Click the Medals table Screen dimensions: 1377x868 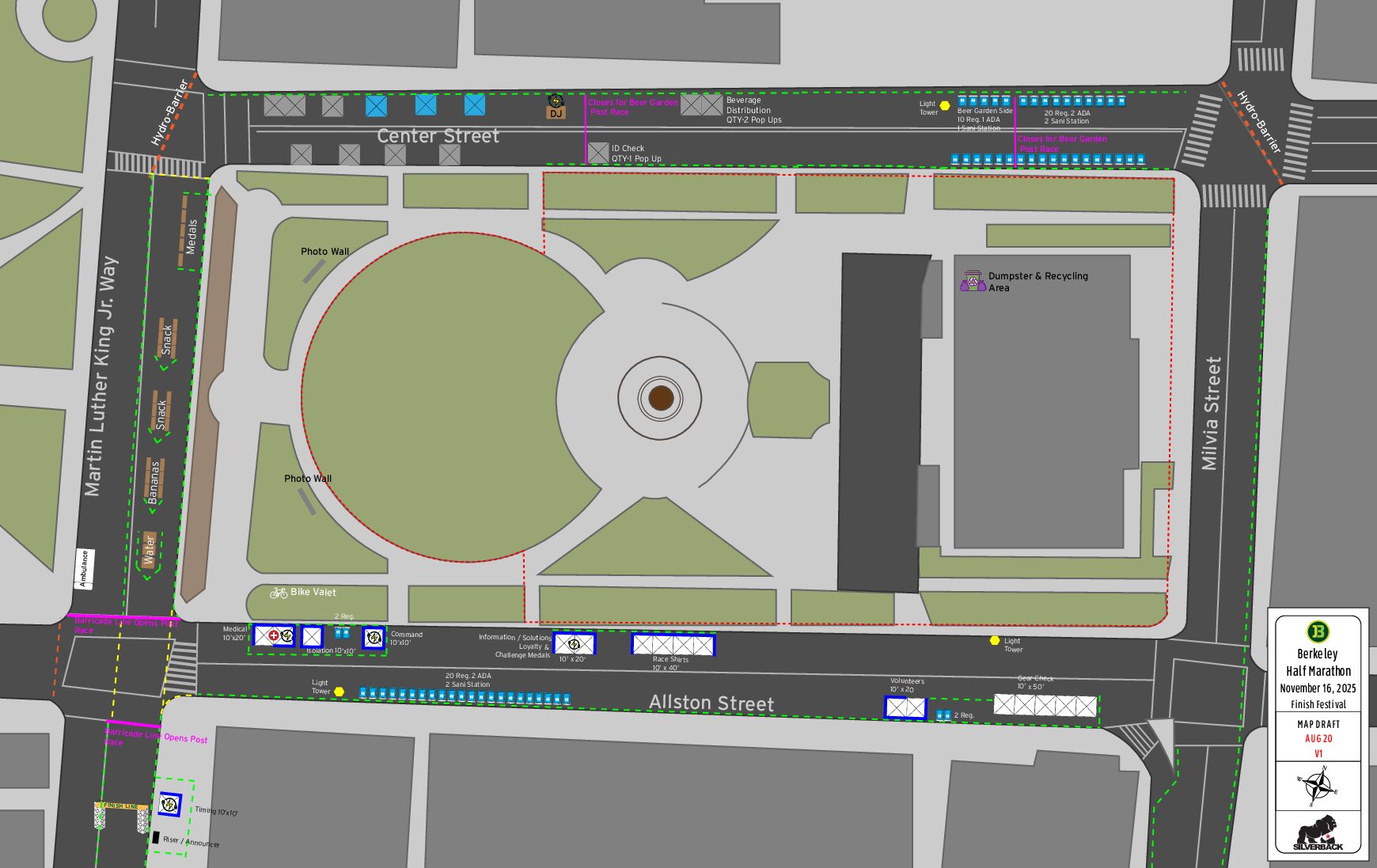pyautogui.click(x=188, y=232)
